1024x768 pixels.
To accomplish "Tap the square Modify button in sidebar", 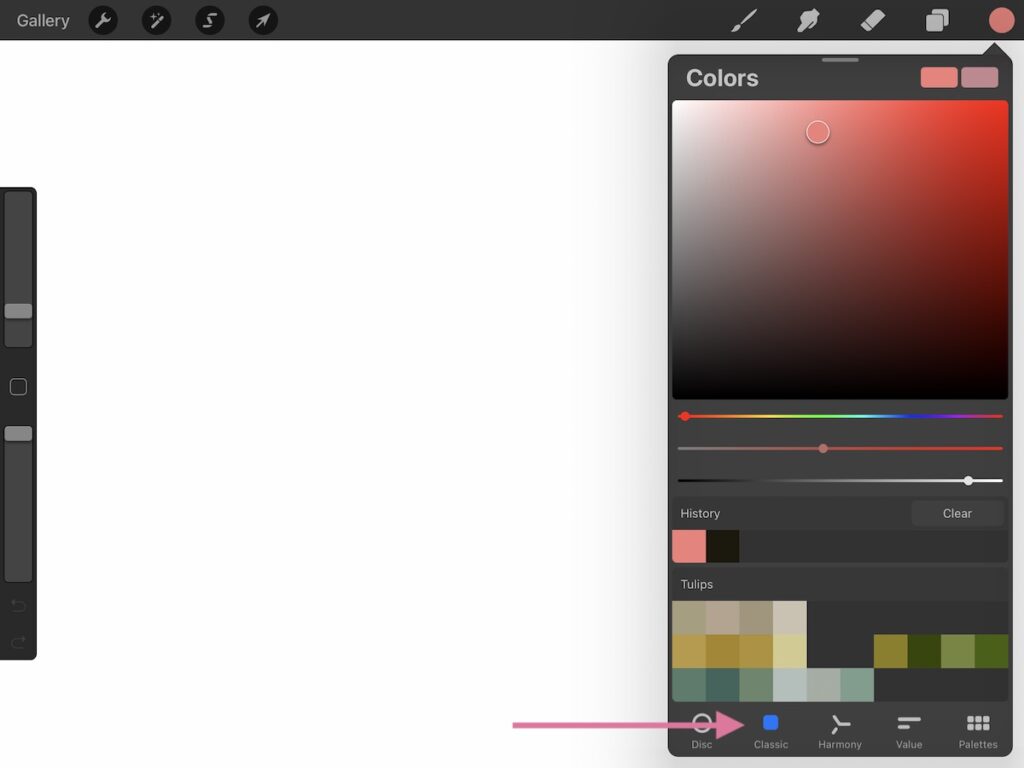I will [x=18, y=387].
